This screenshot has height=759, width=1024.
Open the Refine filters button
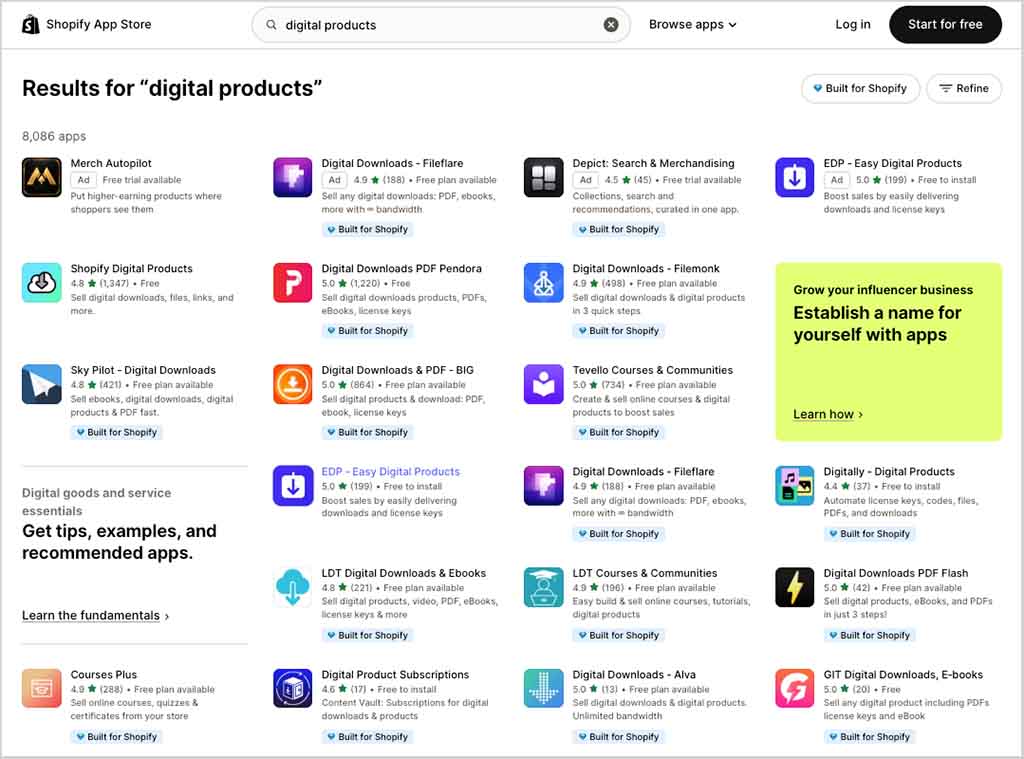[964, 88]
